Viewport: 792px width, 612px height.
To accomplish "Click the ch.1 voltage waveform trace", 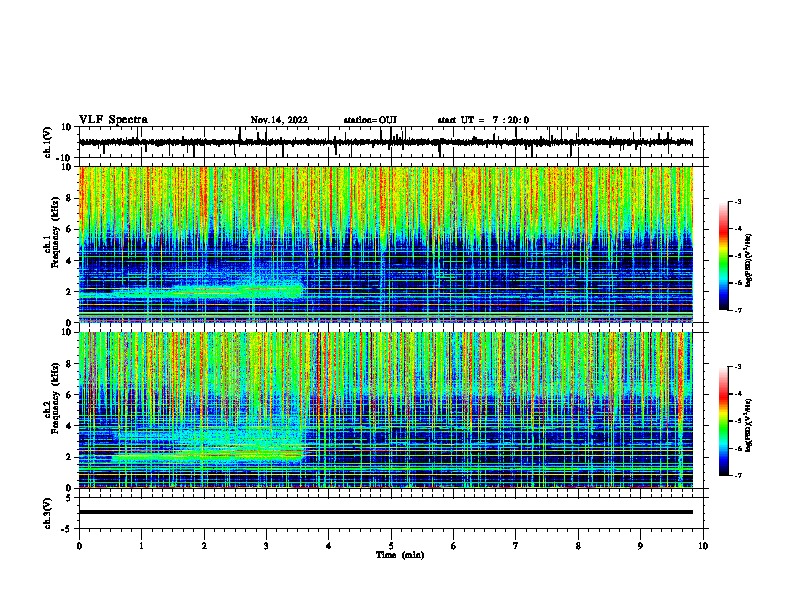I will click(385, 142).
